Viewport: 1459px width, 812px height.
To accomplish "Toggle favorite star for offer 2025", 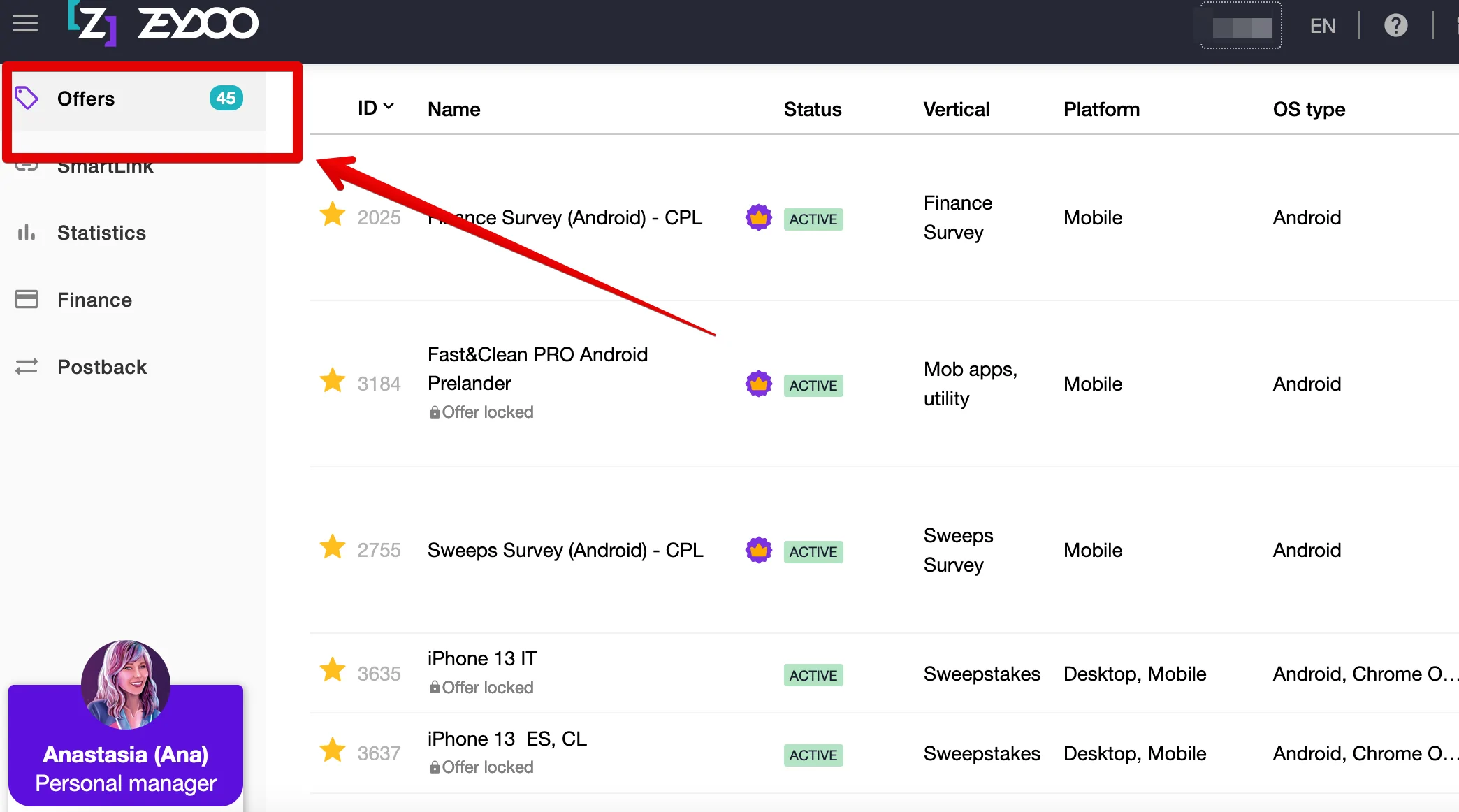I will [x=333, y=215].
